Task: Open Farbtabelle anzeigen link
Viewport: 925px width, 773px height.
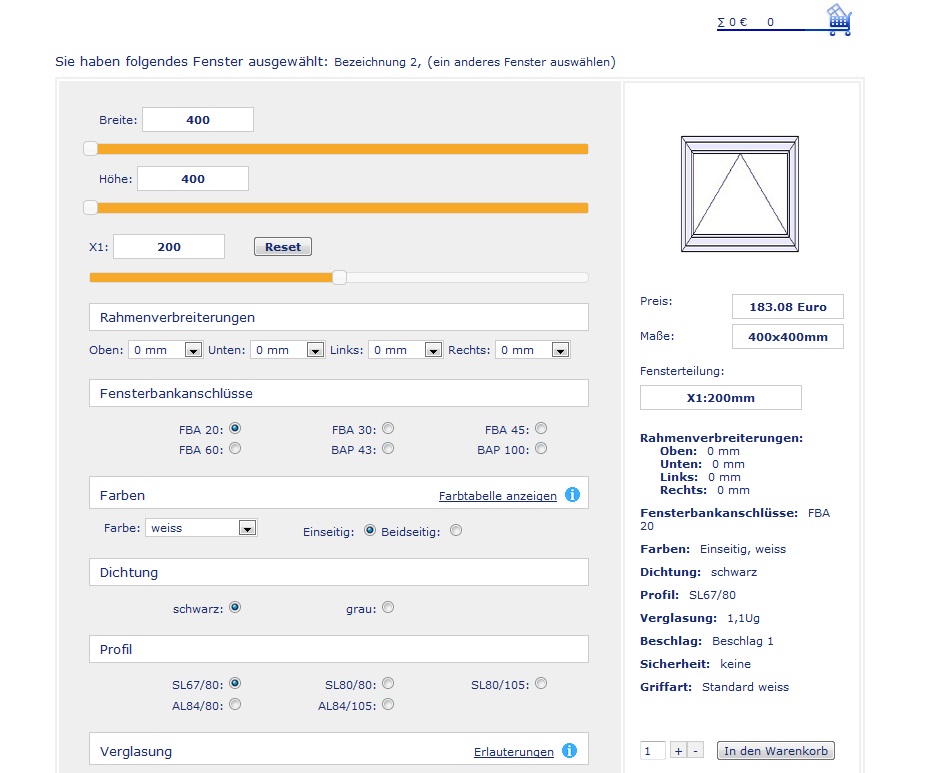Action: click(x=498, y=496)
